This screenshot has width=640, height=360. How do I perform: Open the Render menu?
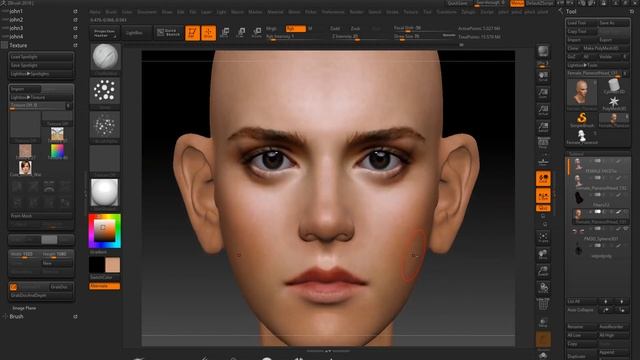356,12
